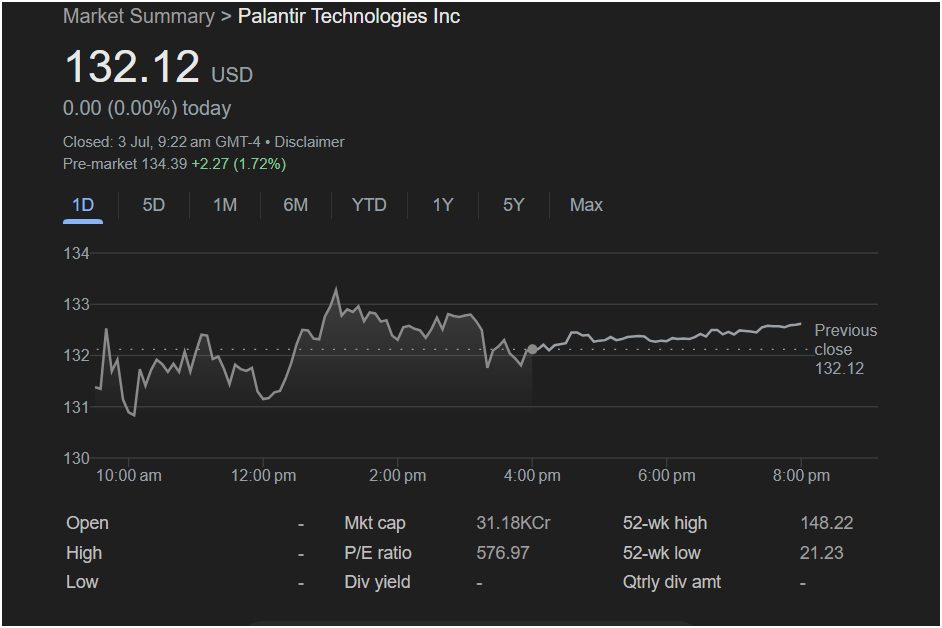The height and width of the screenshot is (628, 942).
Task: Click the 2:00 pm axis label
Action: click(x=398, y=476)
